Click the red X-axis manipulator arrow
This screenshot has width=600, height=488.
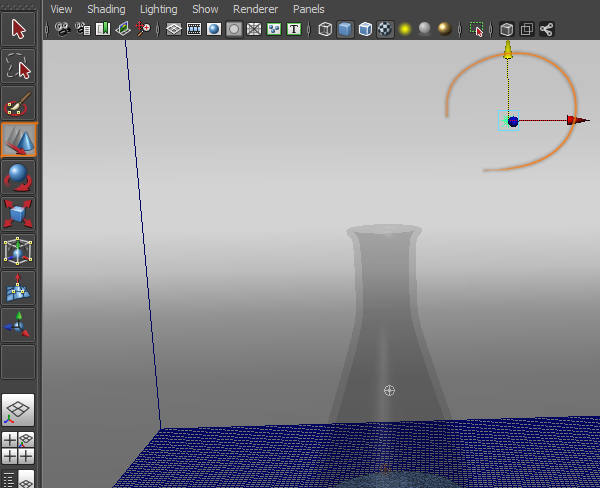point(572,120)
